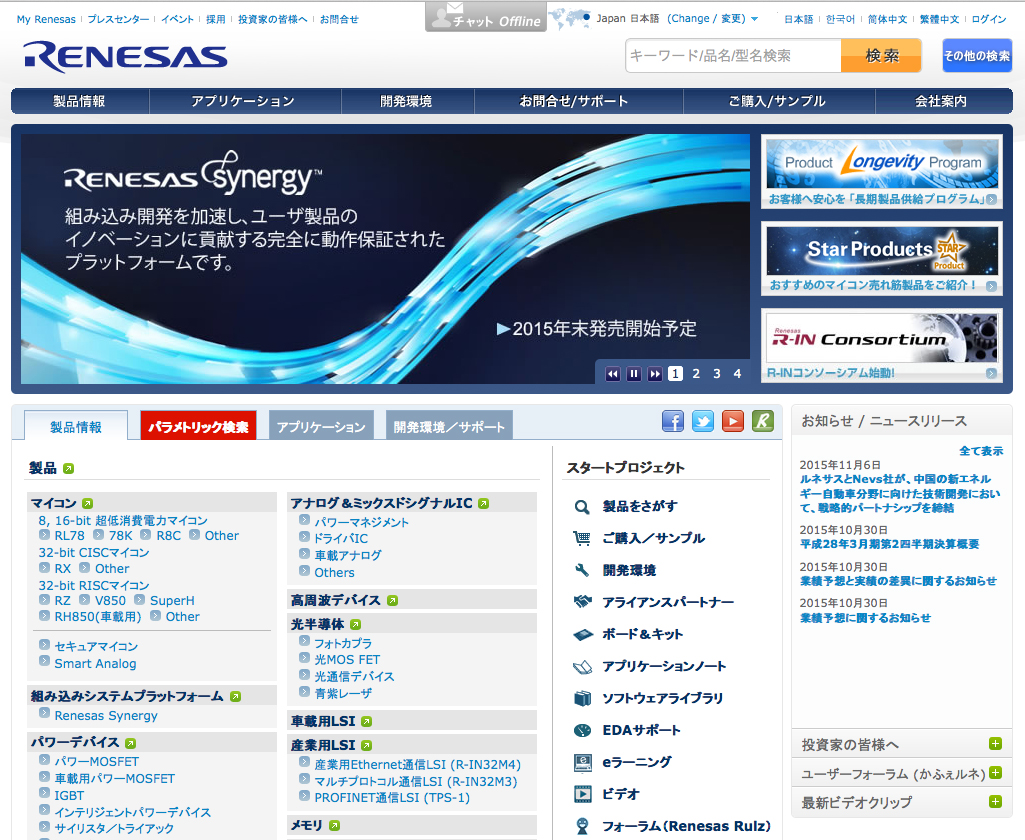1025x840 pixels.
Task: Click 全て表示 in the news panel
Action: pos(981,451)
